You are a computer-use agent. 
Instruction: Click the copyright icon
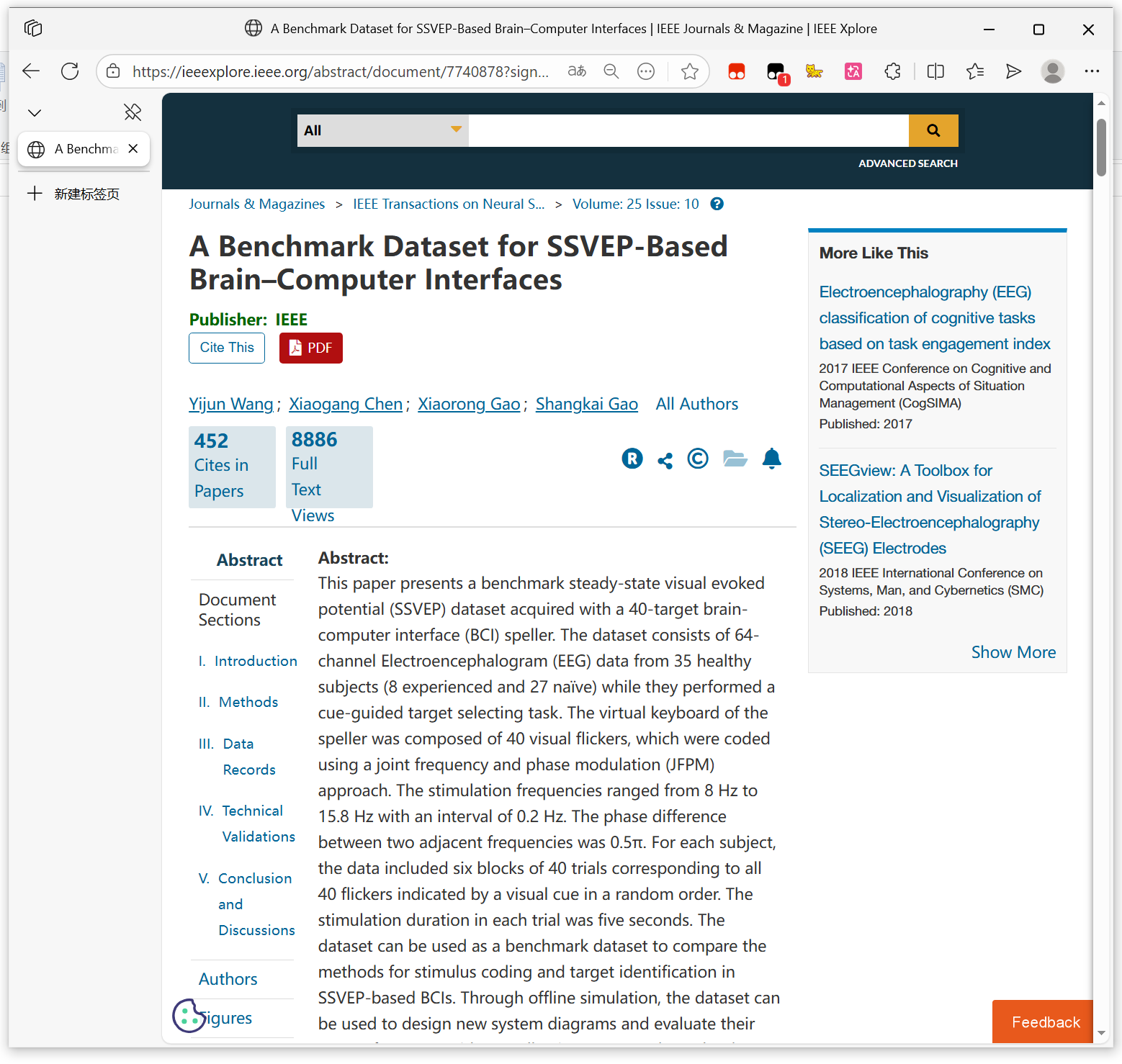click(698, 459)
